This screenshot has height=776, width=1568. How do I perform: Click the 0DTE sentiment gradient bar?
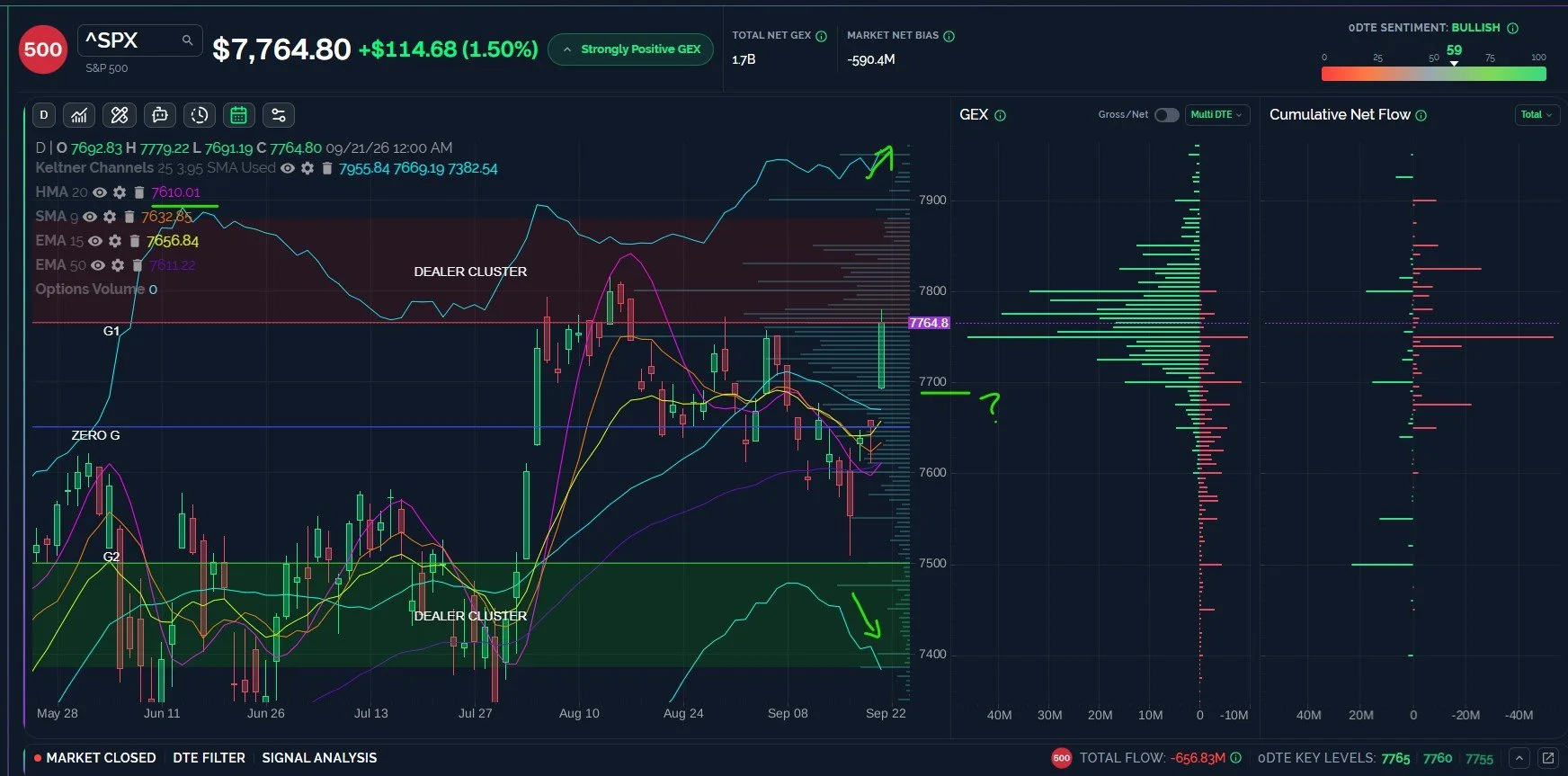pos(1433,75)
